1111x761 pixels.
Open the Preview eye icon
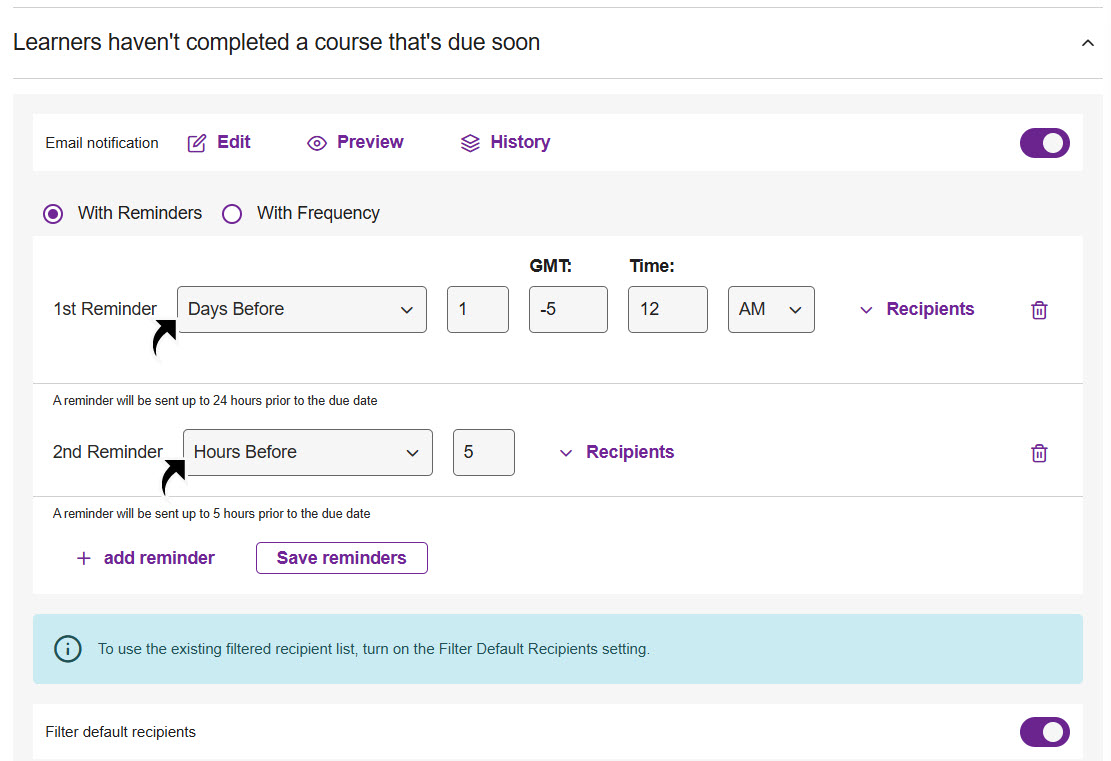pos(317,142)
